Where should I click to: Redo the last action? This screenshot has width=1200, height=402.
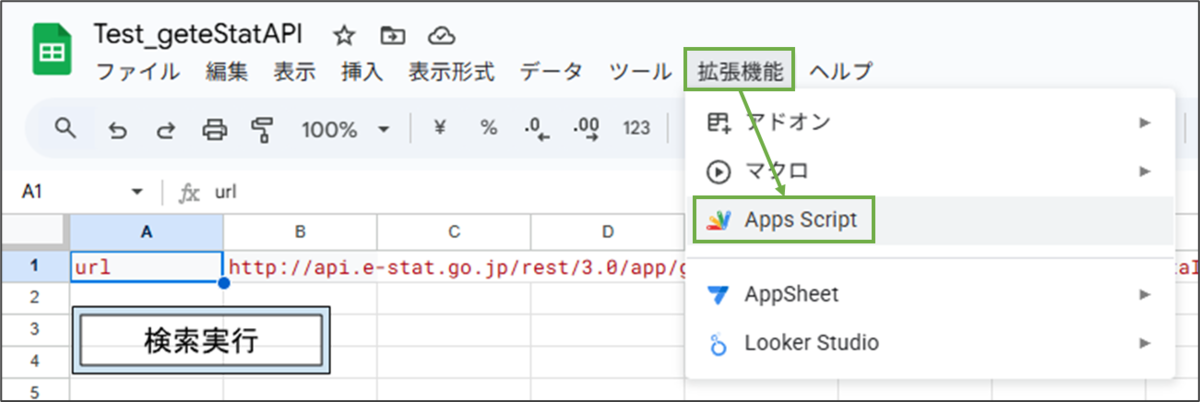[x=165, y=128]
